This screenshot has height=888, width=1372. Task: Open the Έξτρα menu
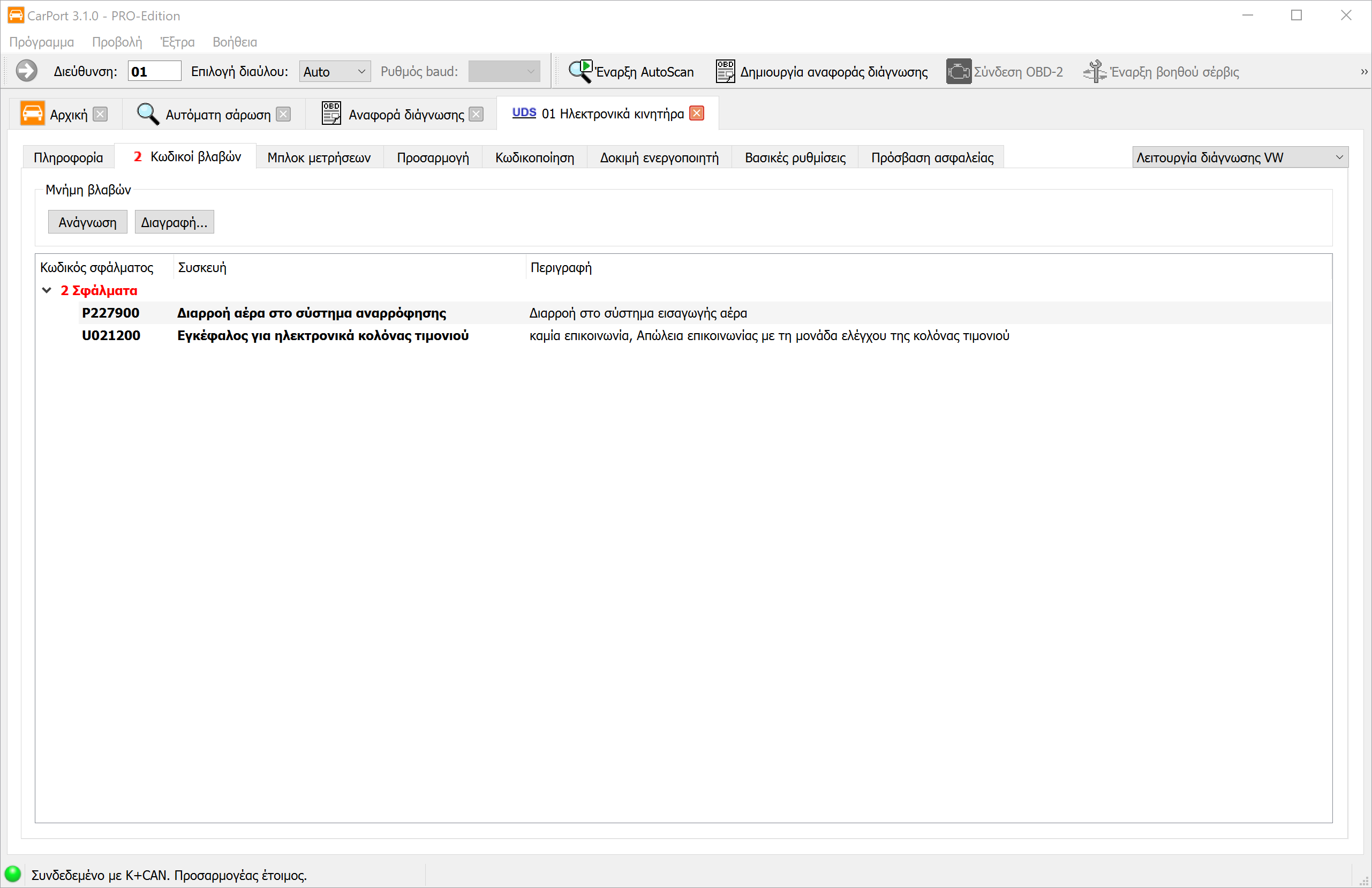click(177, 42)
